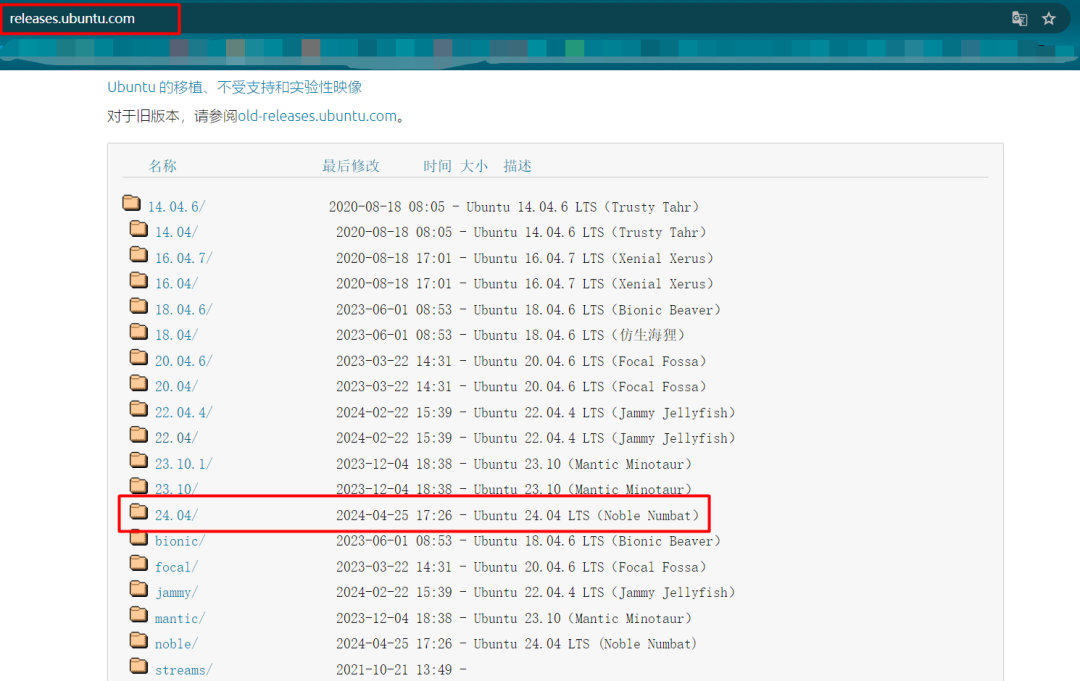Click 'Ubuntu 23.10 (Mantic Minotaur)' in mantic/ row
Viewport: 1080px width, 681px height.
point(583,618)
